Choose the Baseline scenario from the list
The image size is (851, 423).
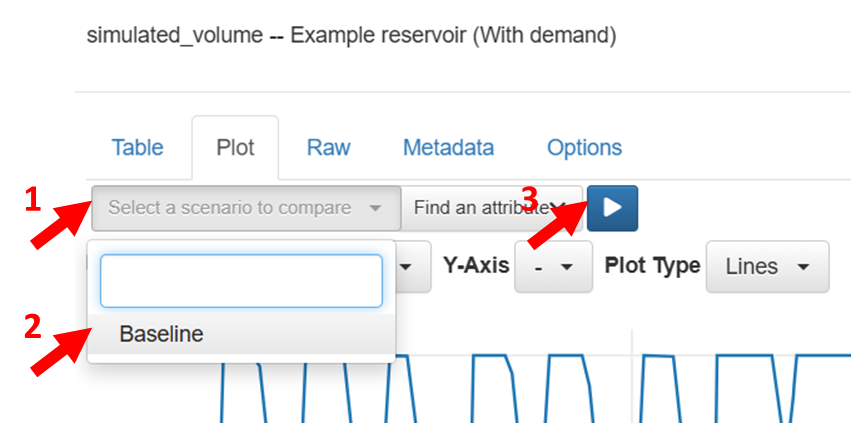pyautogui.click(x=161, y=334)
